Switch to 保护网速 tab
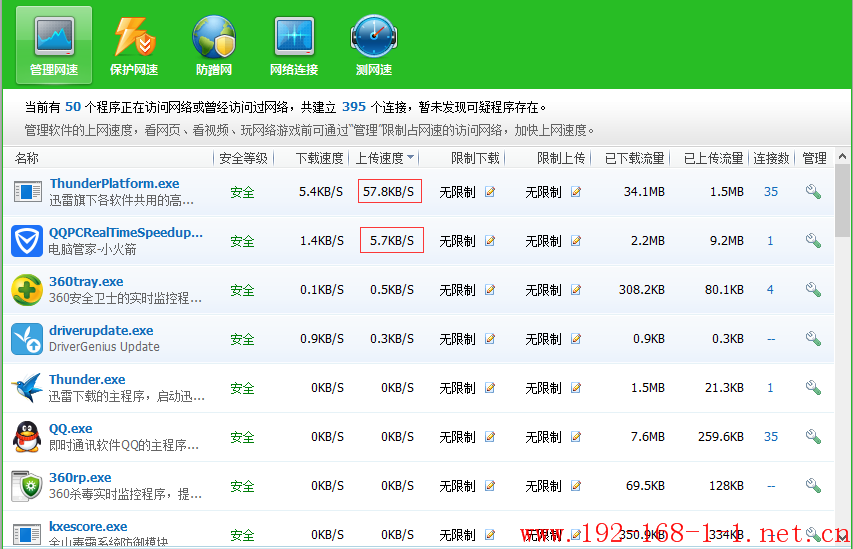Viewport: 853px width, 549px height. click(x=134, y=45)
